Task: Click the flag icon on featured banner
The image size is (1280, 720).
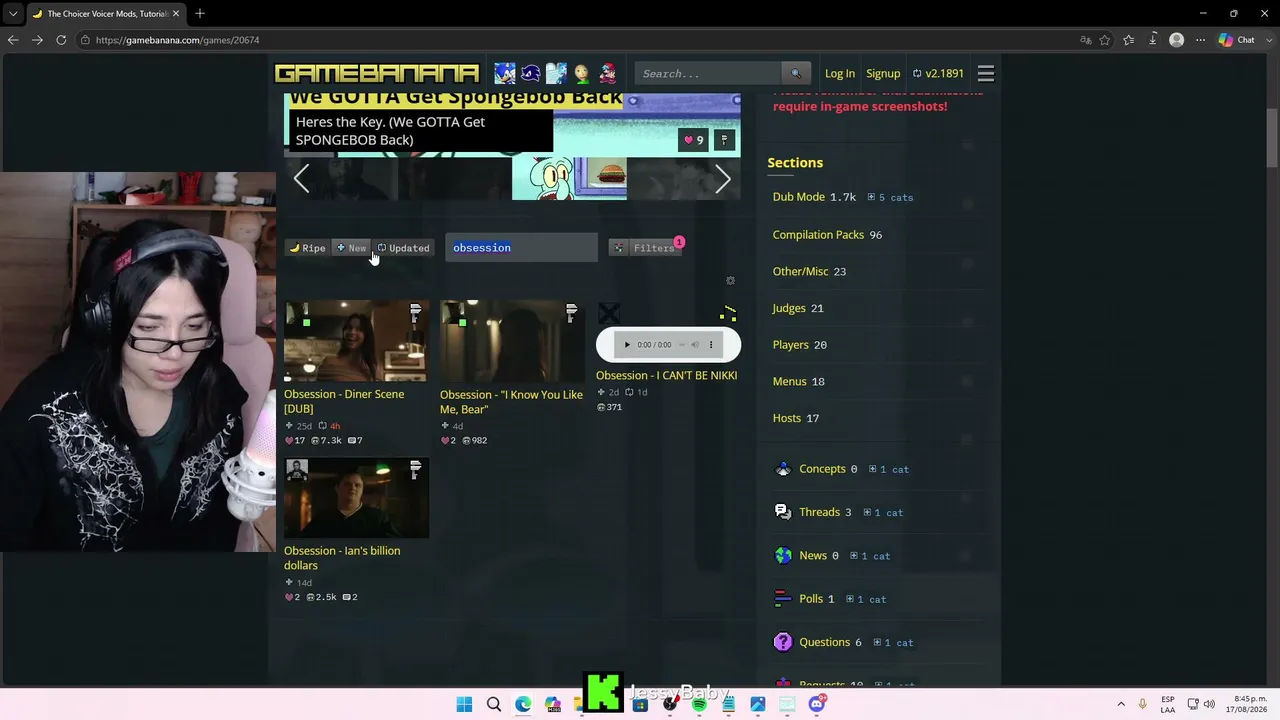Action: click(725, 140)
